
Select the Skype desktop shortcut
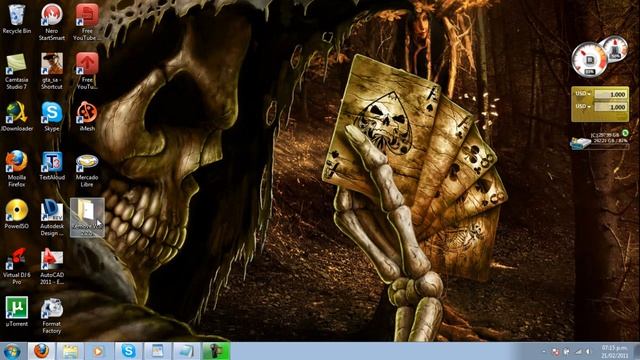point(52,116)
